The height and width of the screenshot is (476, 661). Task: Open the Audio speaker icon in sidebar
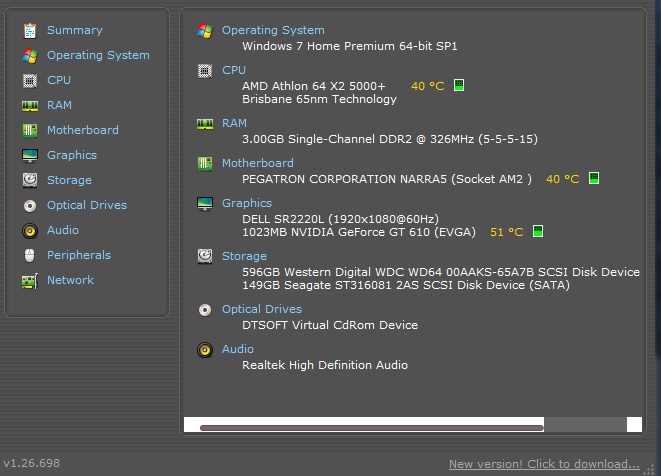coord(30,231)
